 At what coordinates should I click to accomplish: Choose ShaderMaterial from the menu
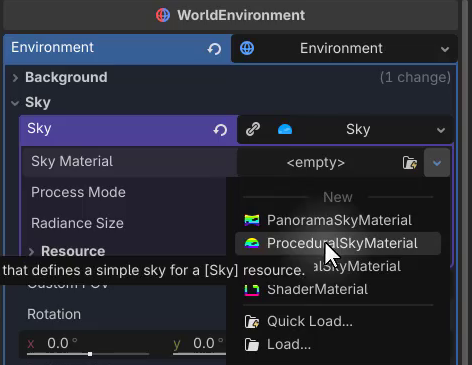[x=338, y=289]
